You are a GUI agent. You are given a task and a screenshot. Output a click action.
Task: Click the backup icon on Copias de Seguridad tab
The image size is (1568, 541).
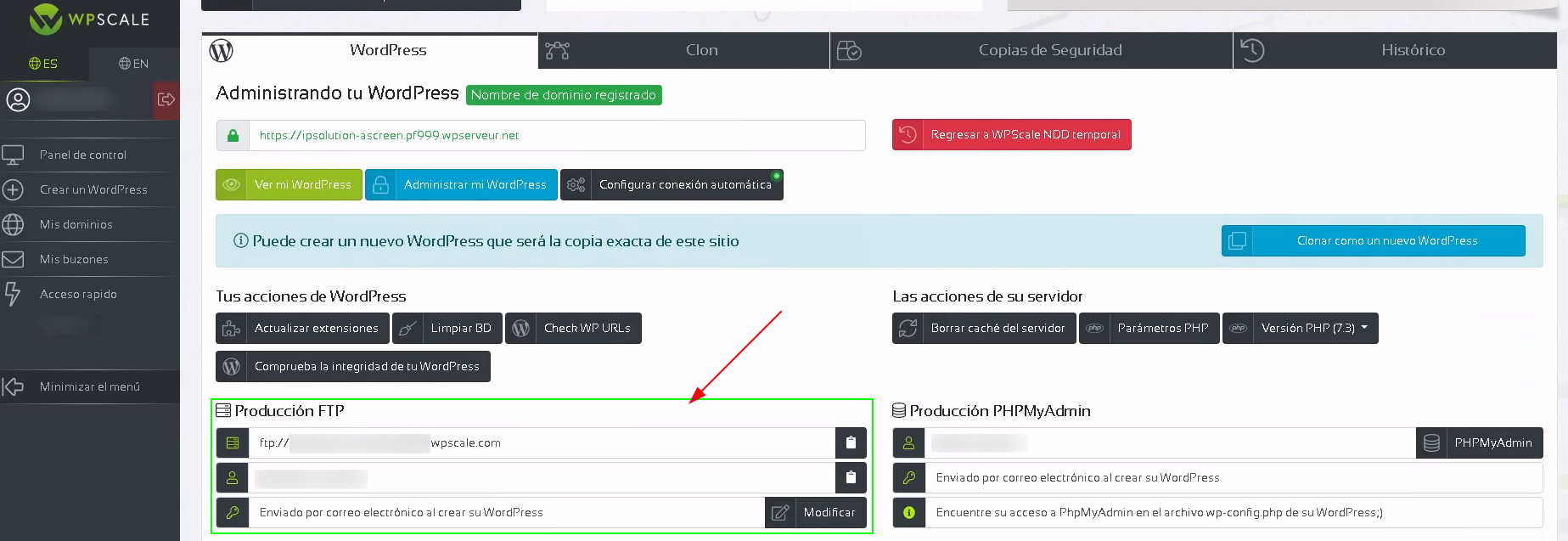click(849, 51)
